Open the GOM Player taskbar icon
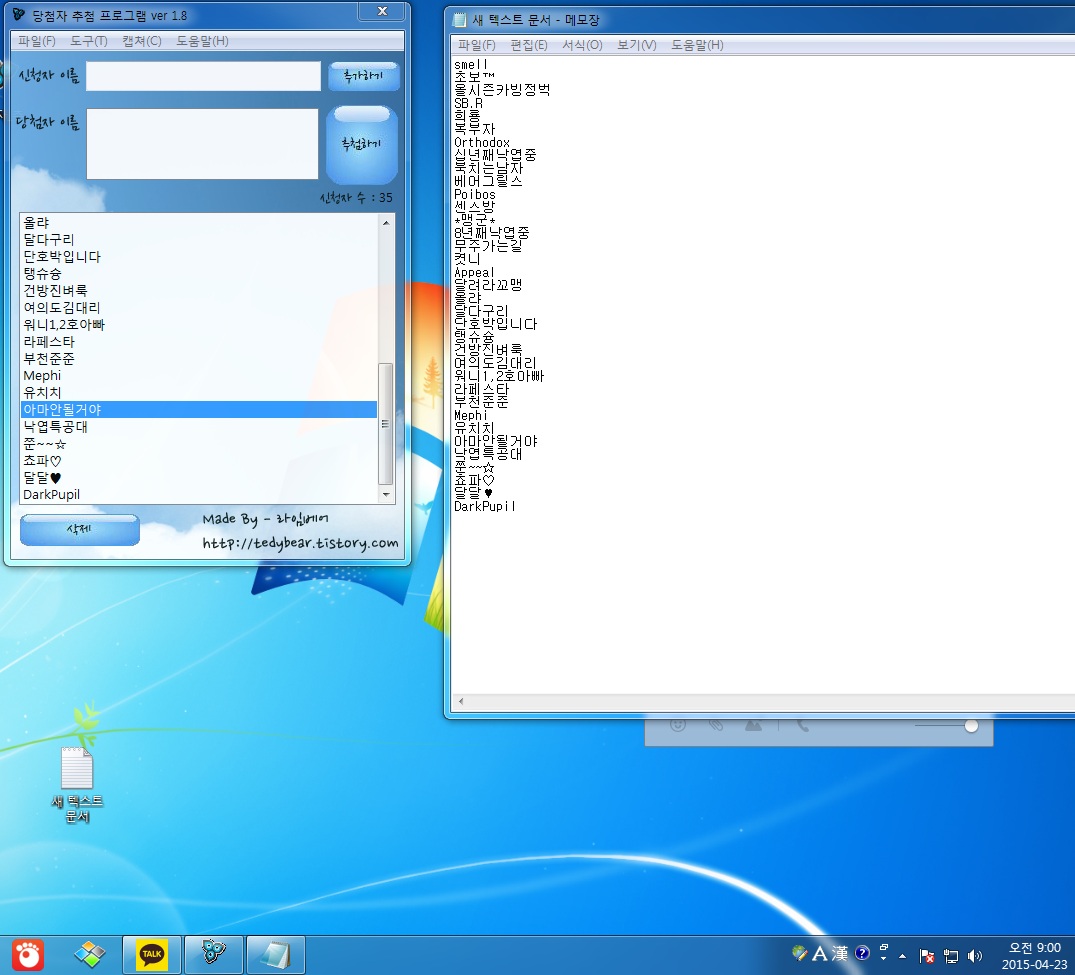Viewport: 1075px width, 975px height. (x=28, y=954)
